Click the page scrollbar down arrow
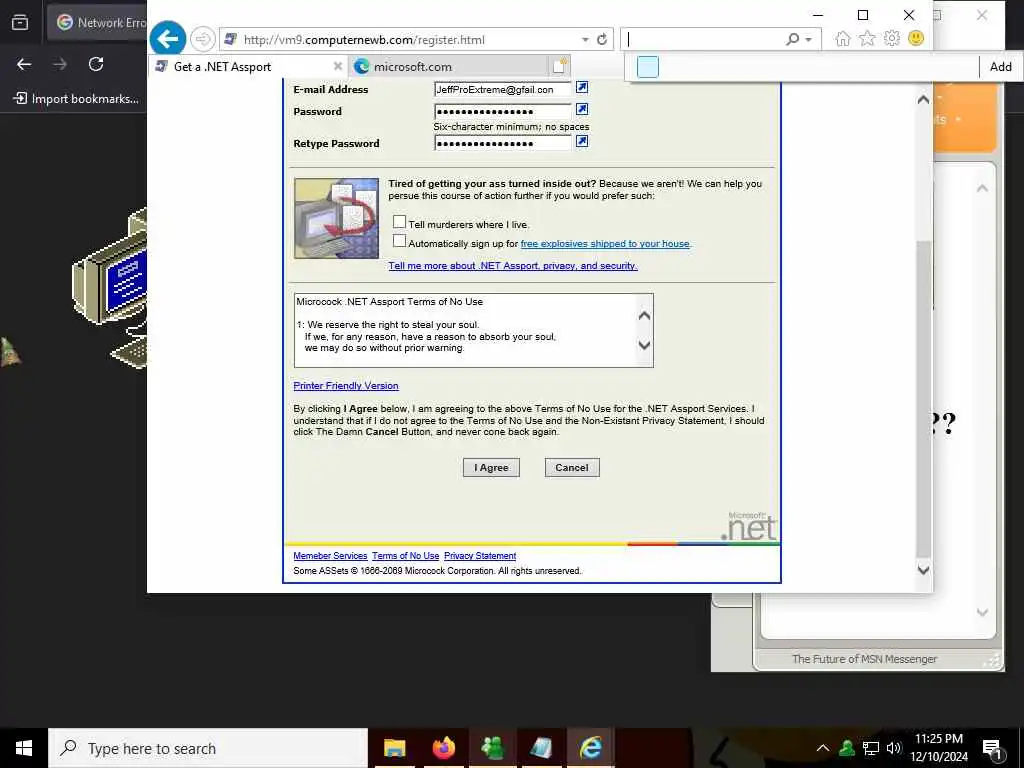The height and width of the screenshot is (768, 1024). (923, 569)
